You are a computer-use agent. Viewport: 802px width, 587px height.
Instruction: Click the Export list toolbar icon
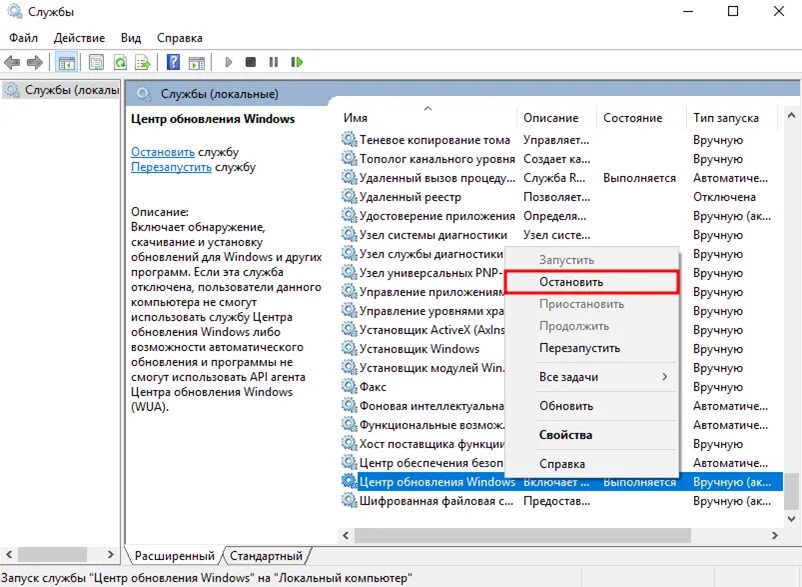tap(143, 62)
